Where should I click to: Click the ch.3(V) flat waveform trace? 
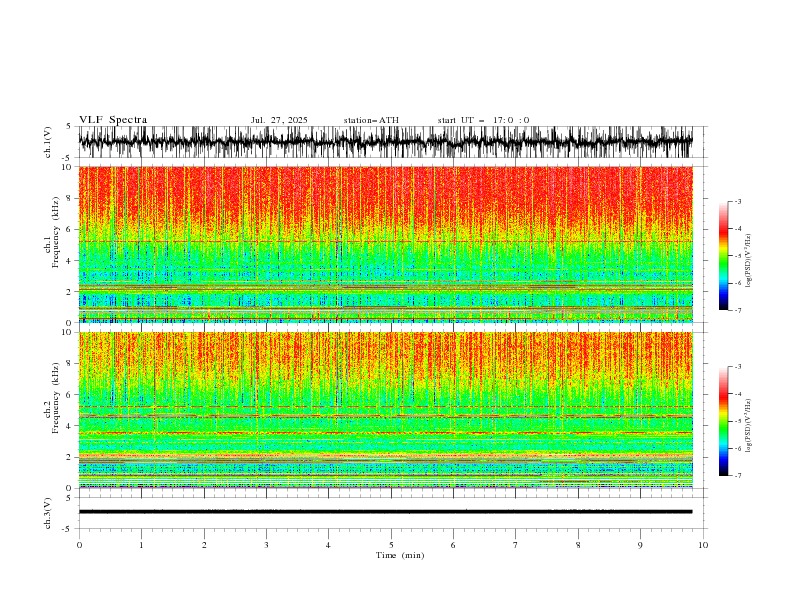tap(385, 512)
